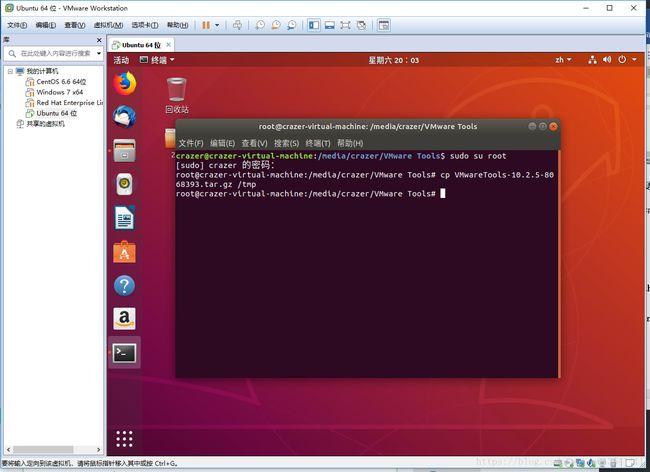This screenshot has height=472, width=650.
Task: Select the 回收站 trash icon on the desktop
Action: coord(177,96)
